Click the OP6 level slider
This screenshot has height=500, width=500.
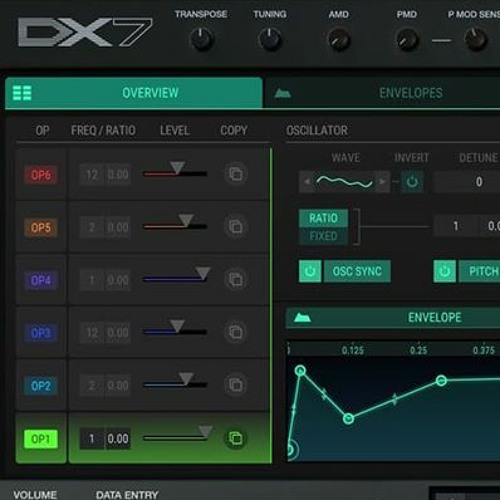click(175, 171)
